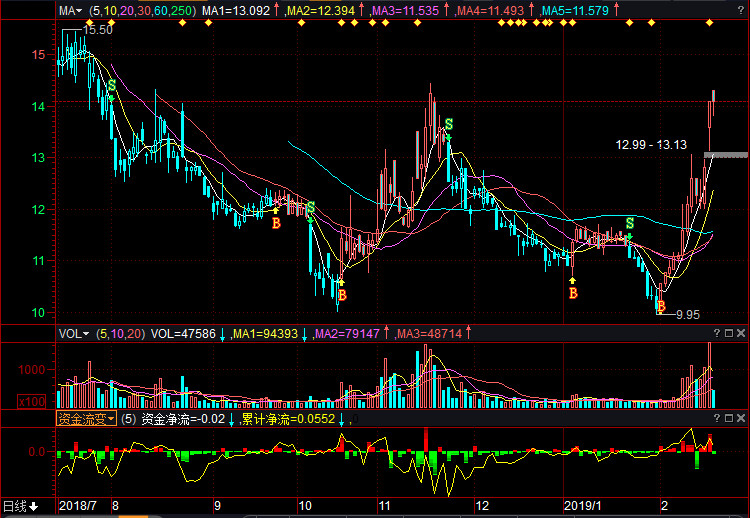Edit MA parameters (5,10,20,30,60,250)
Image resolution: width=750 pixels, height=518 pixels.
142,10
